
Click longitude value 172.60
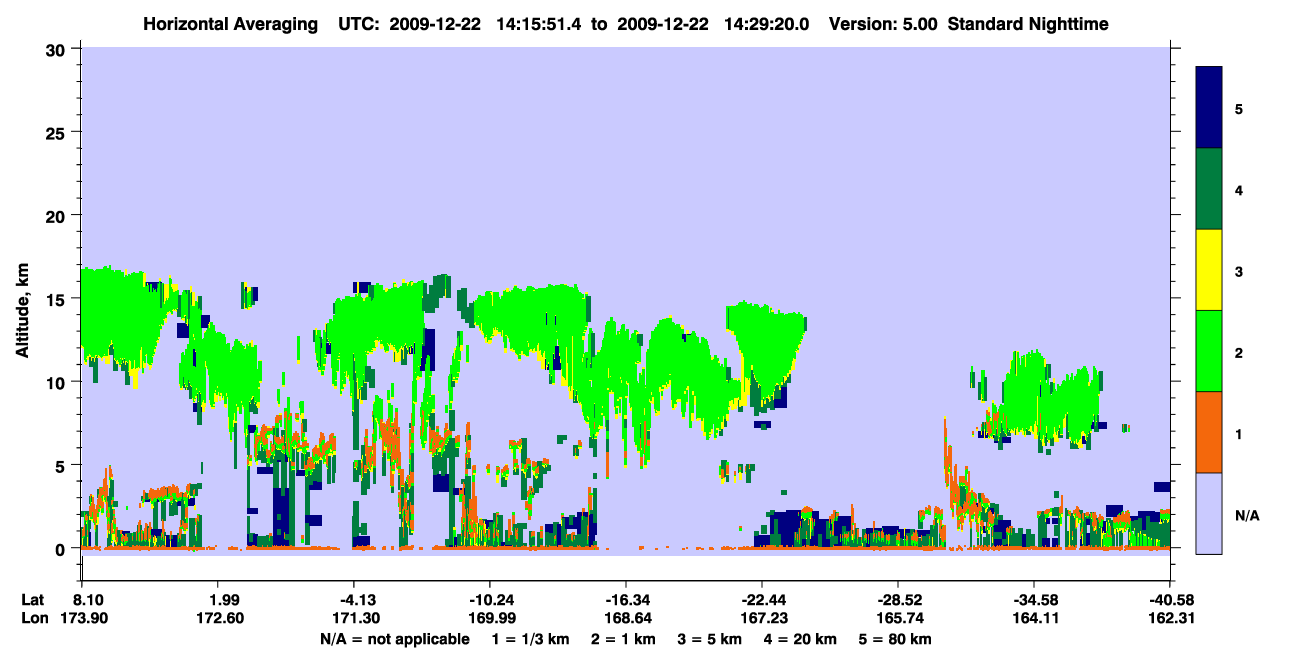(x=219, y=618)
